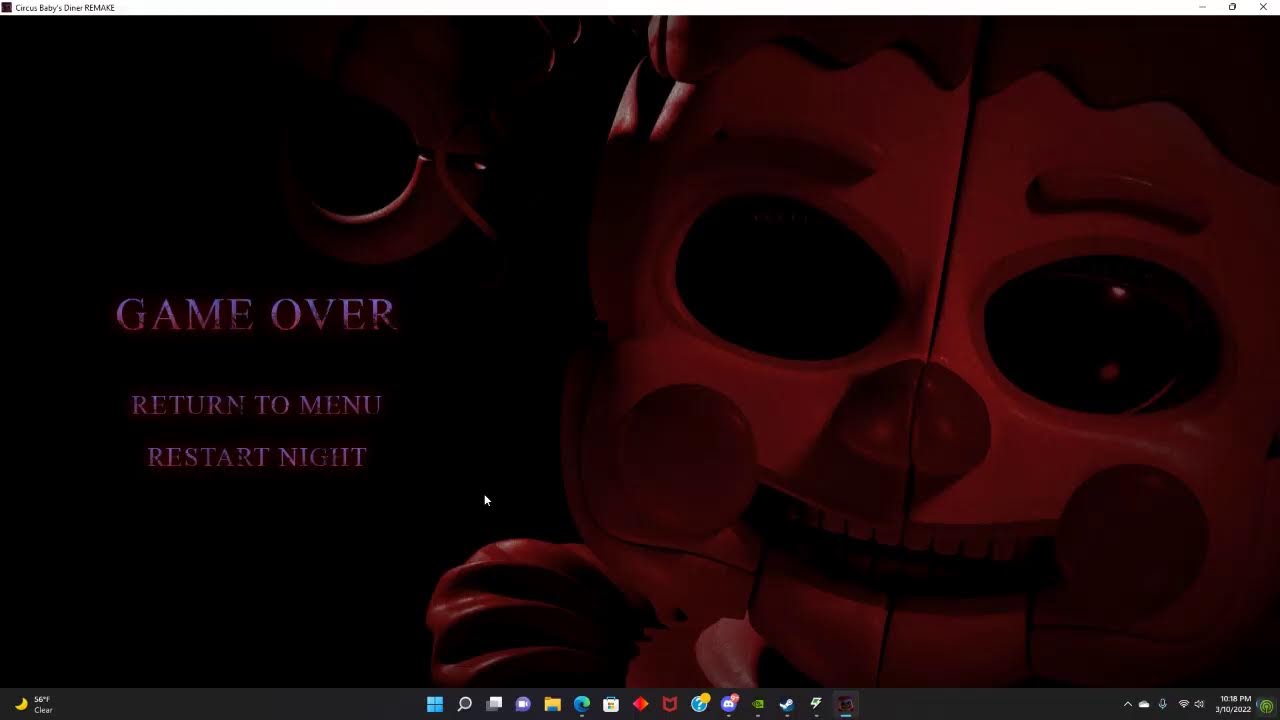Open the Teams Chat taskbar icon

523,704
